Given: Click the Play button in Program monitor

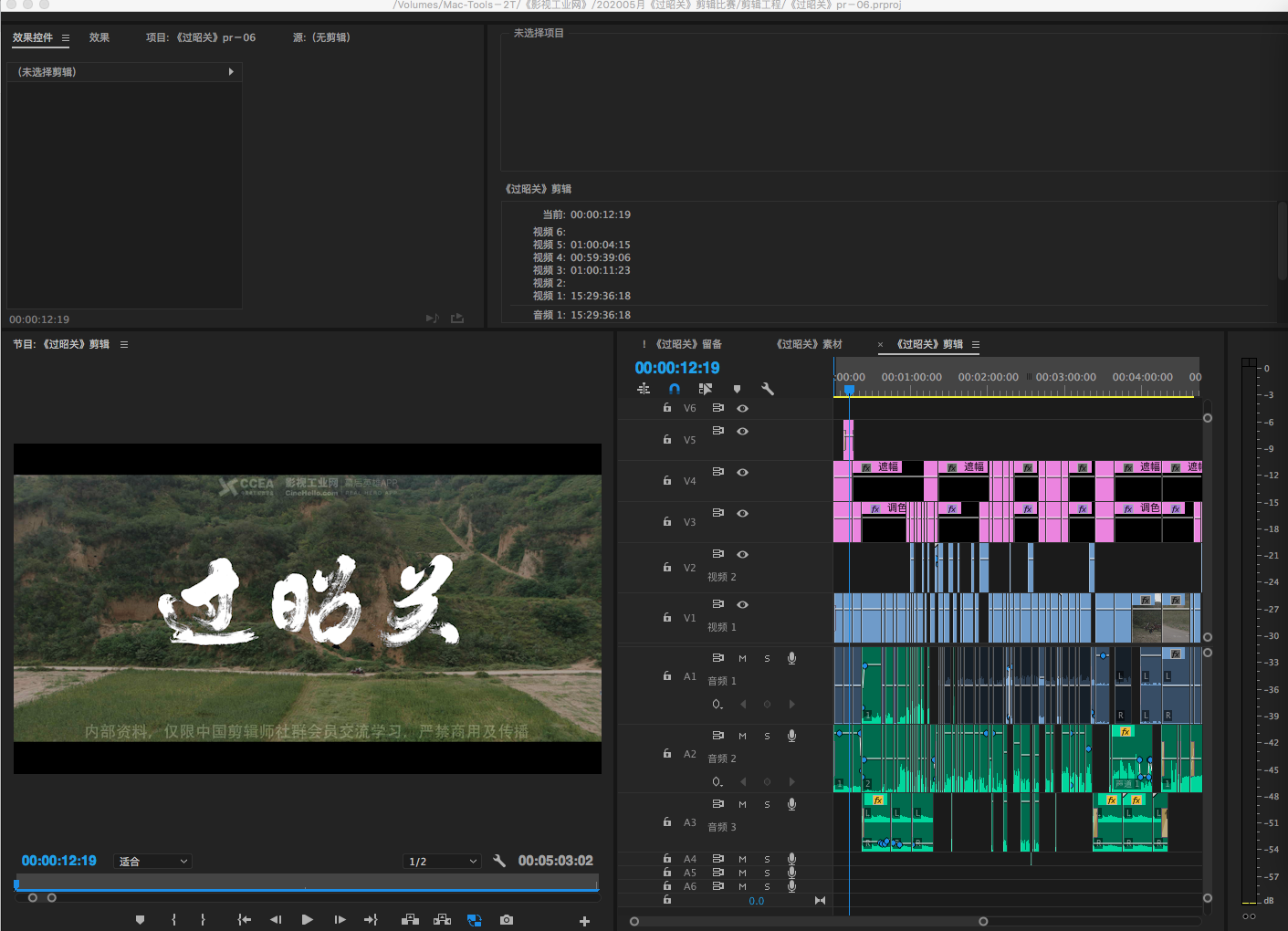Looking at the screenshot, I should [x=307, y=920].
